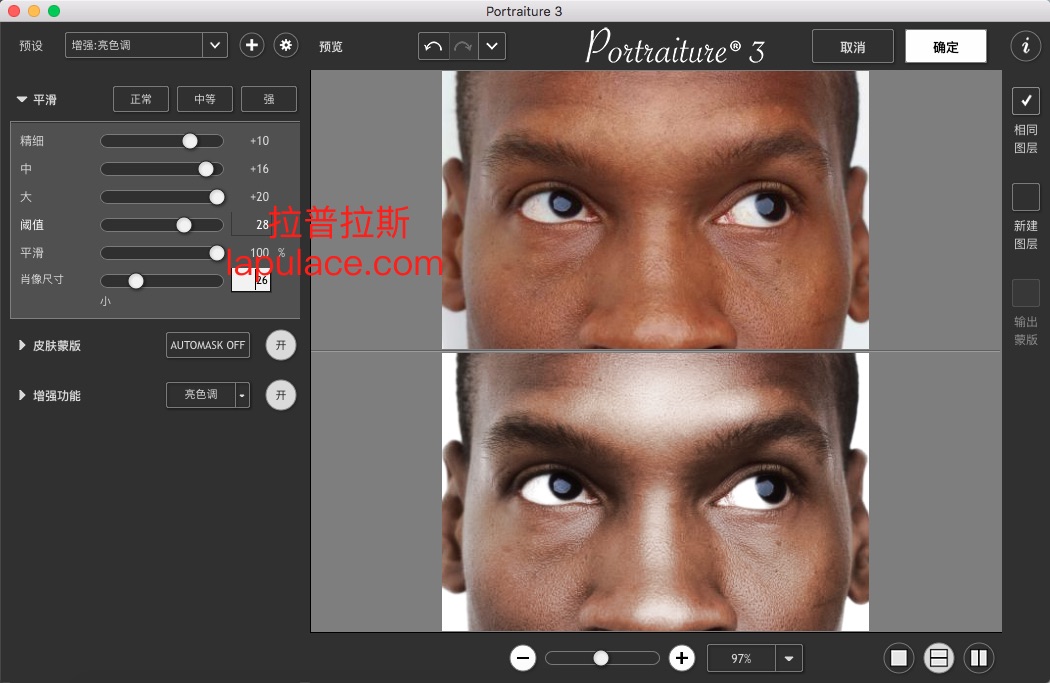Click the undo arrow button
This screenshot has height=683, width=1050.
pyautogui.click(x=433, y=46)
